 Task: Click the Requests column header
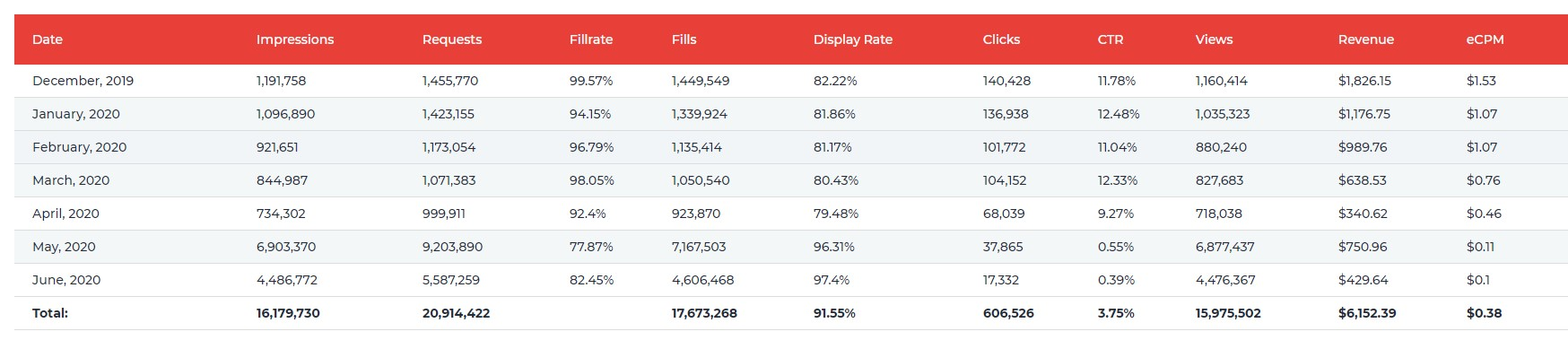tap(452, 39)
